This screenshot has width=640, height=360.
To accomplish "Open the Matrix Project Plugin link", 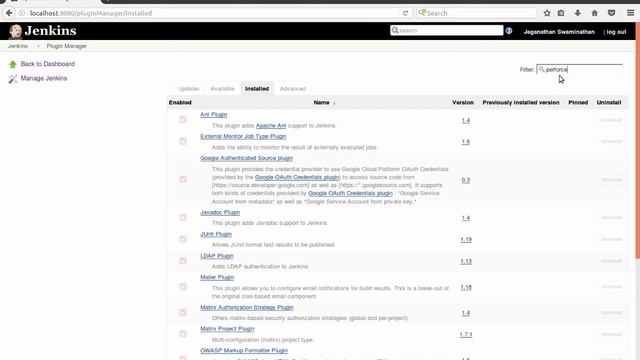I will tap(227, 329).
